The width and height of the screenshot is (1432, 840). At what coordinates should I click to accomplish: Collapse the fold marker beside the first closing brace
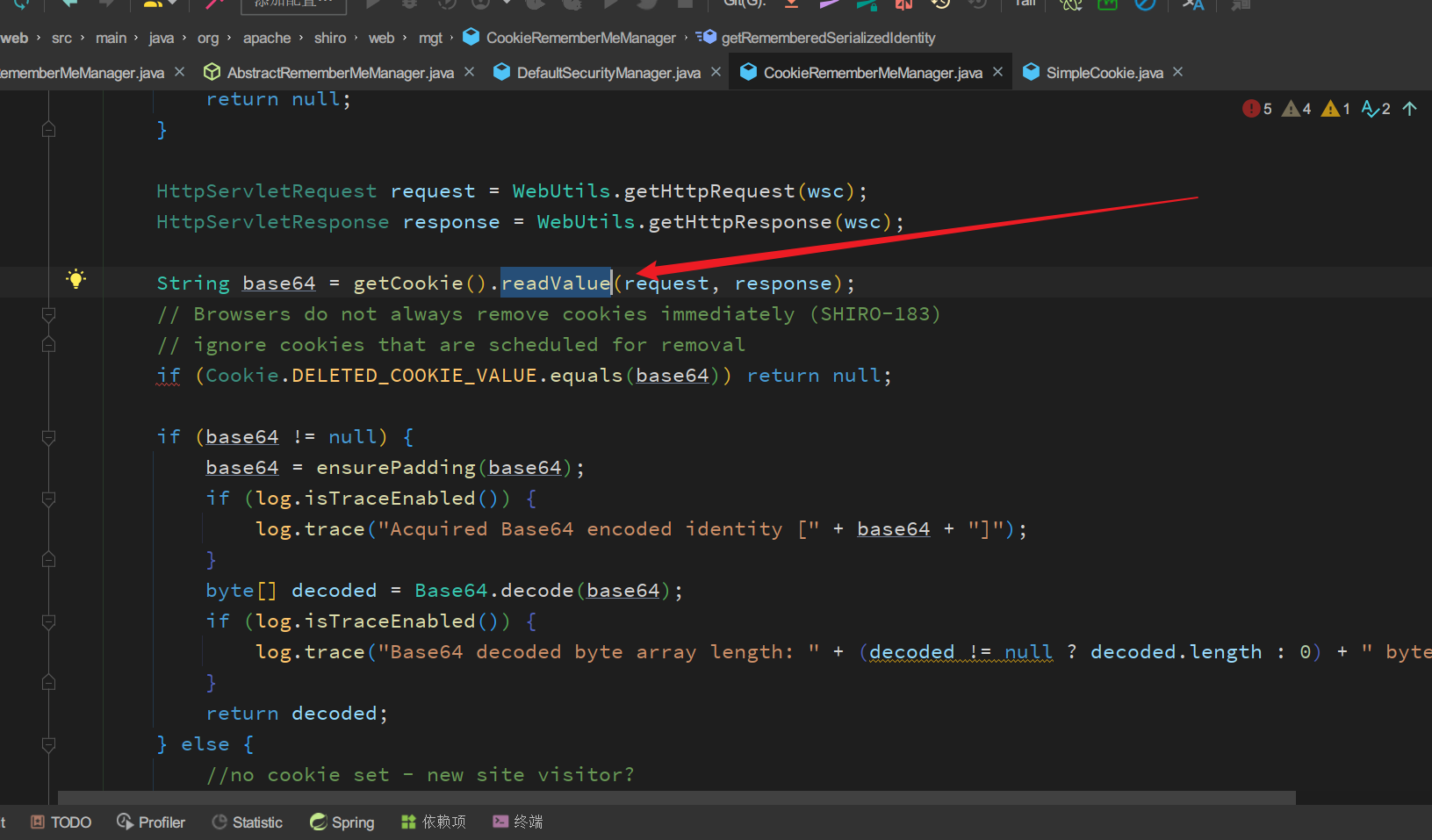tap(49, 130)
